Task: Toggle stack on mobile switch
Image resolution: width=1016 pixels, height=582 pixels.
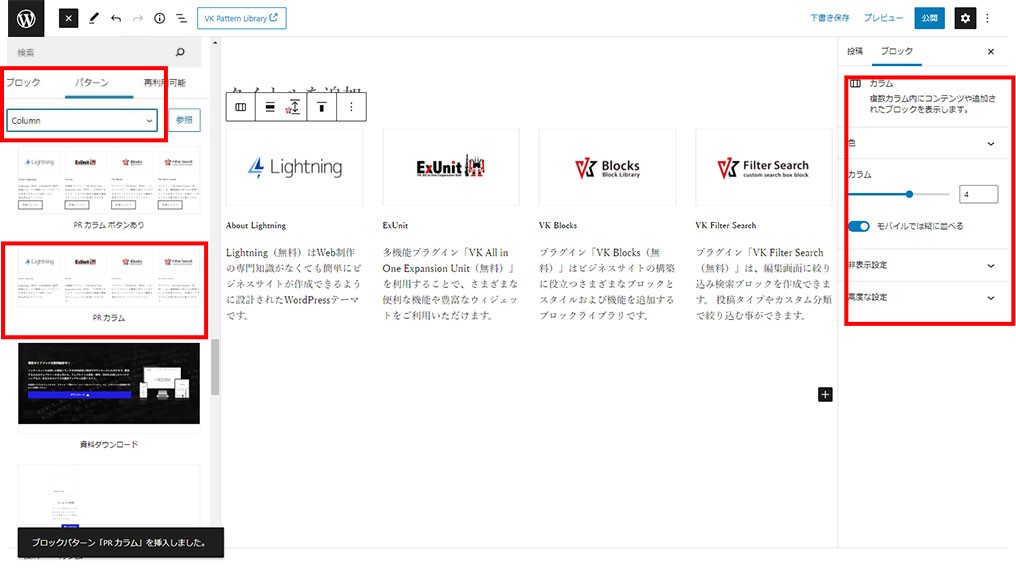Action: click(859, 227)
